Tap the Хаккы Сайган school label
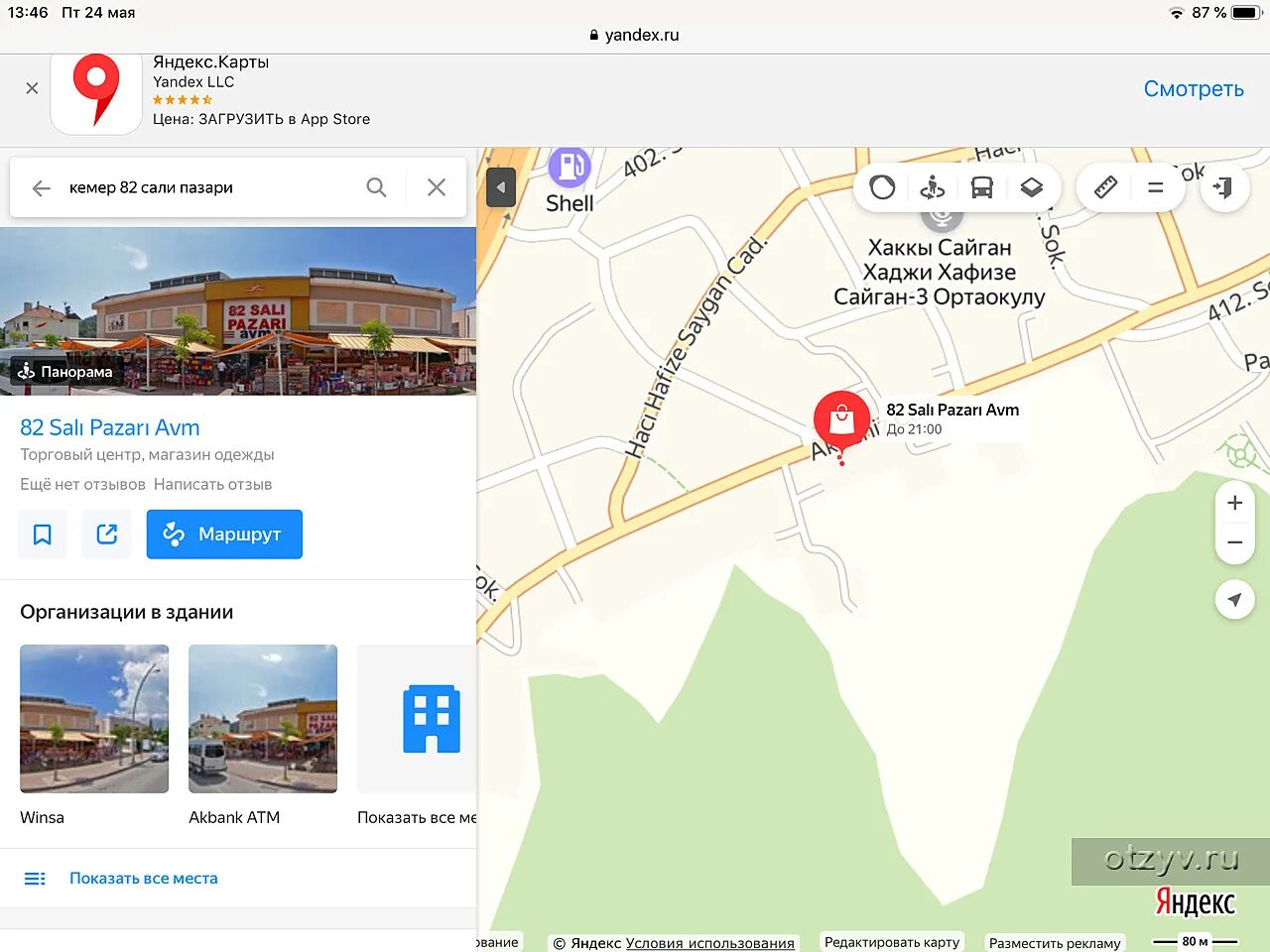 pos(940,272)
